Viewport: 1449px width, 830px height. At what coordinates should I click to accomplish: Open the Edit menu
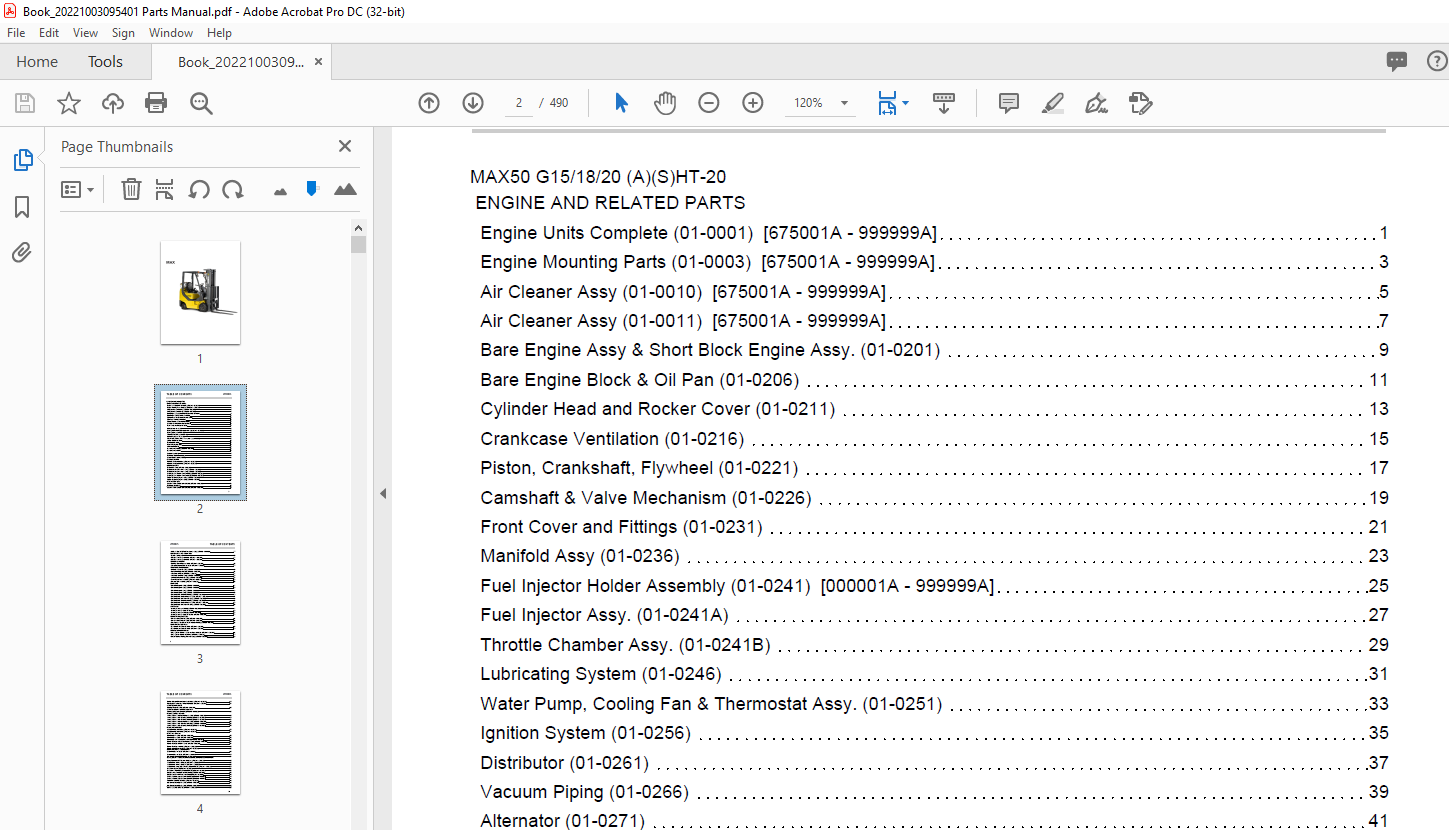click(49, 33)
